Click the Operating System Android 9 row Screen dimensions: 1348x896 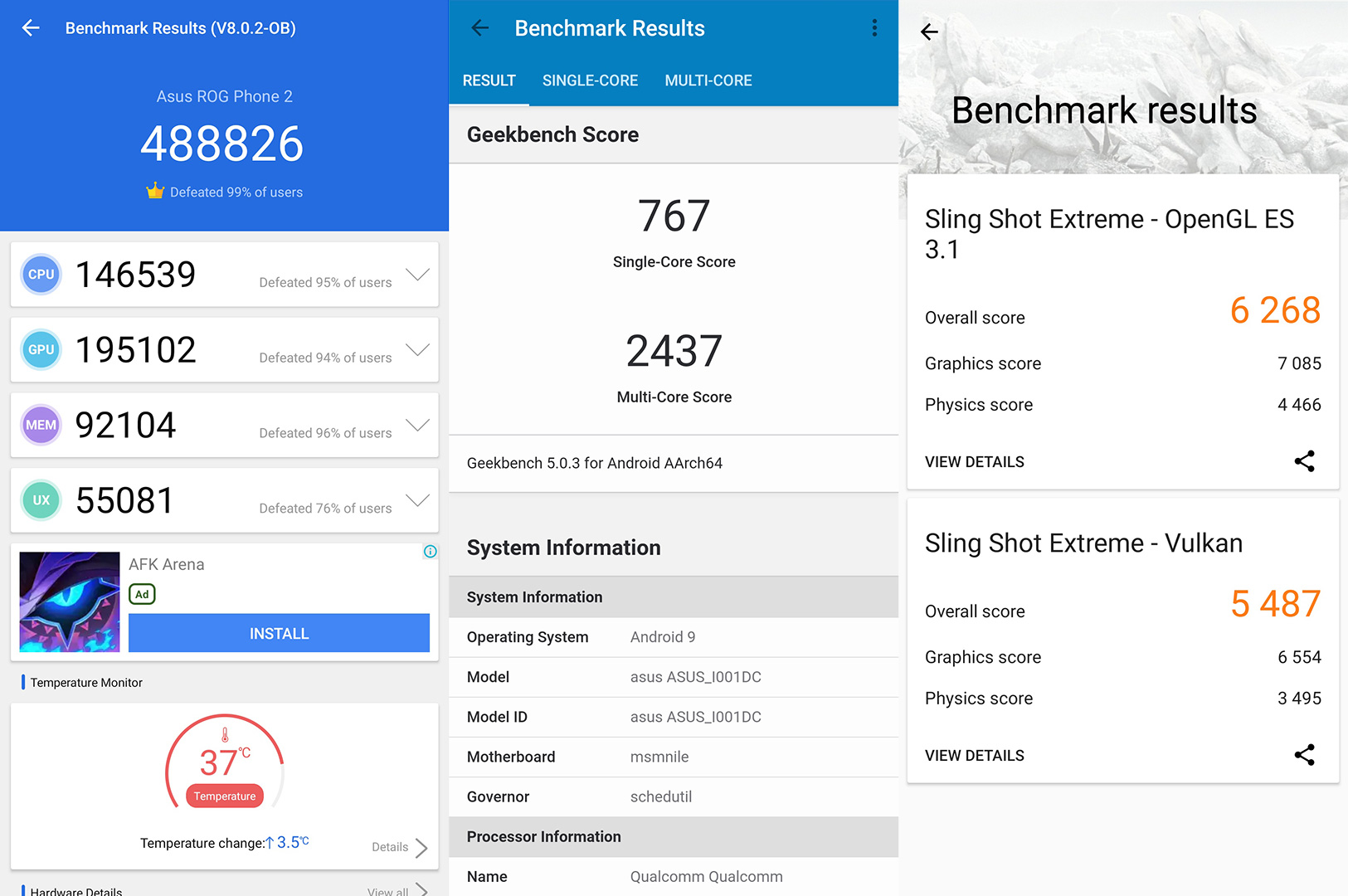pos(674,637)
